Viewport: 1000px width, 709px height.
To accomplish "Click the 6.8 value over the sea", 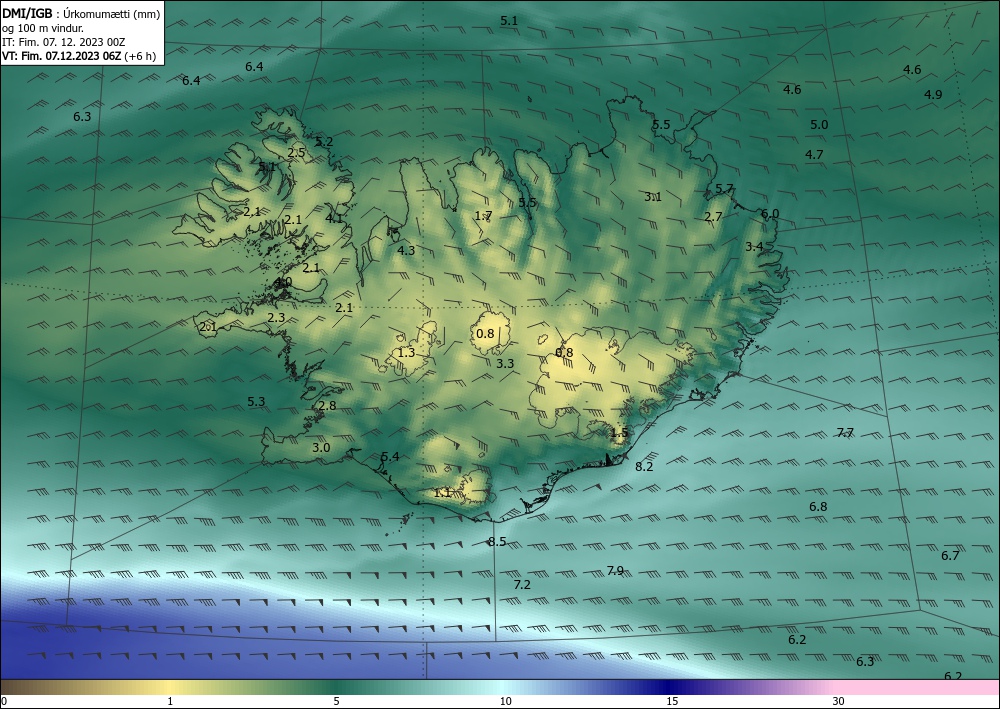I will tap(818, 506).
